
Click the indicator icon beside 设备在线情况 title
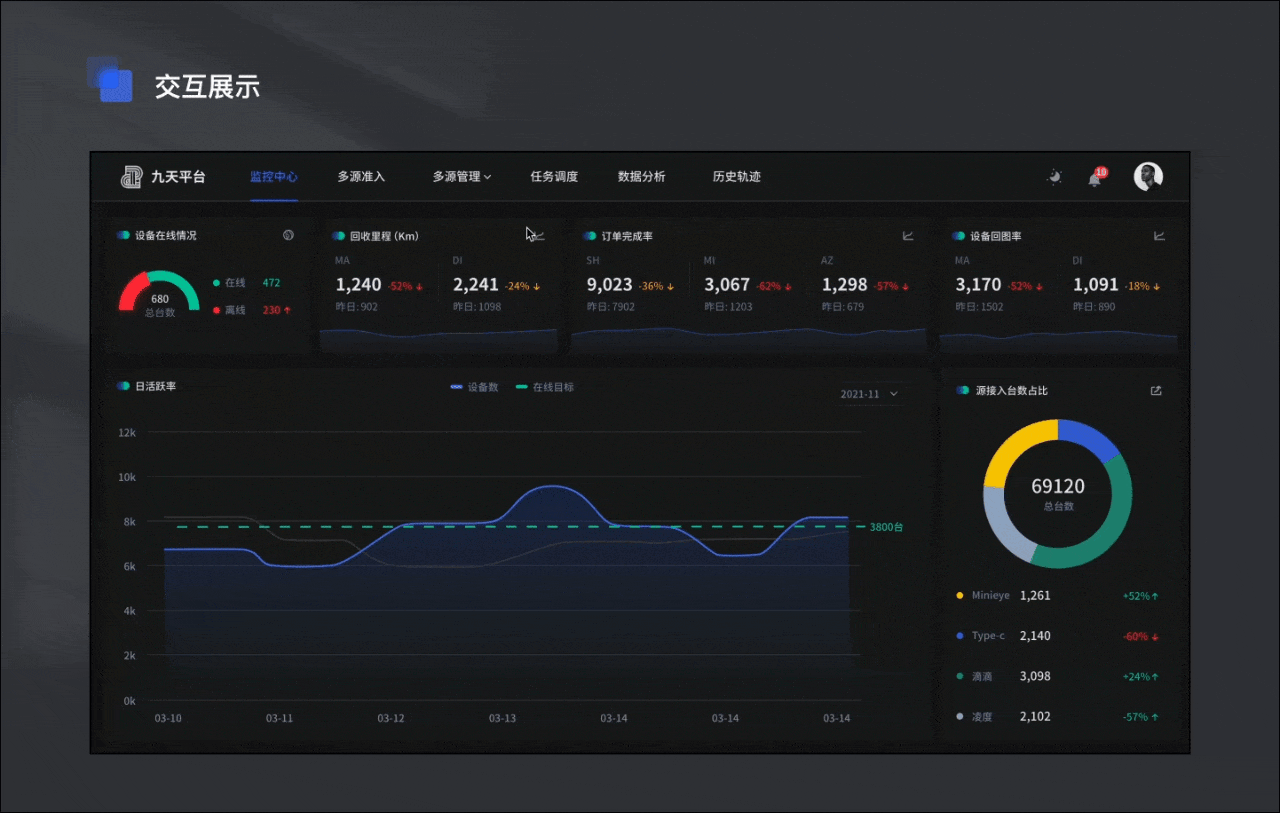(x=123, y=235)
